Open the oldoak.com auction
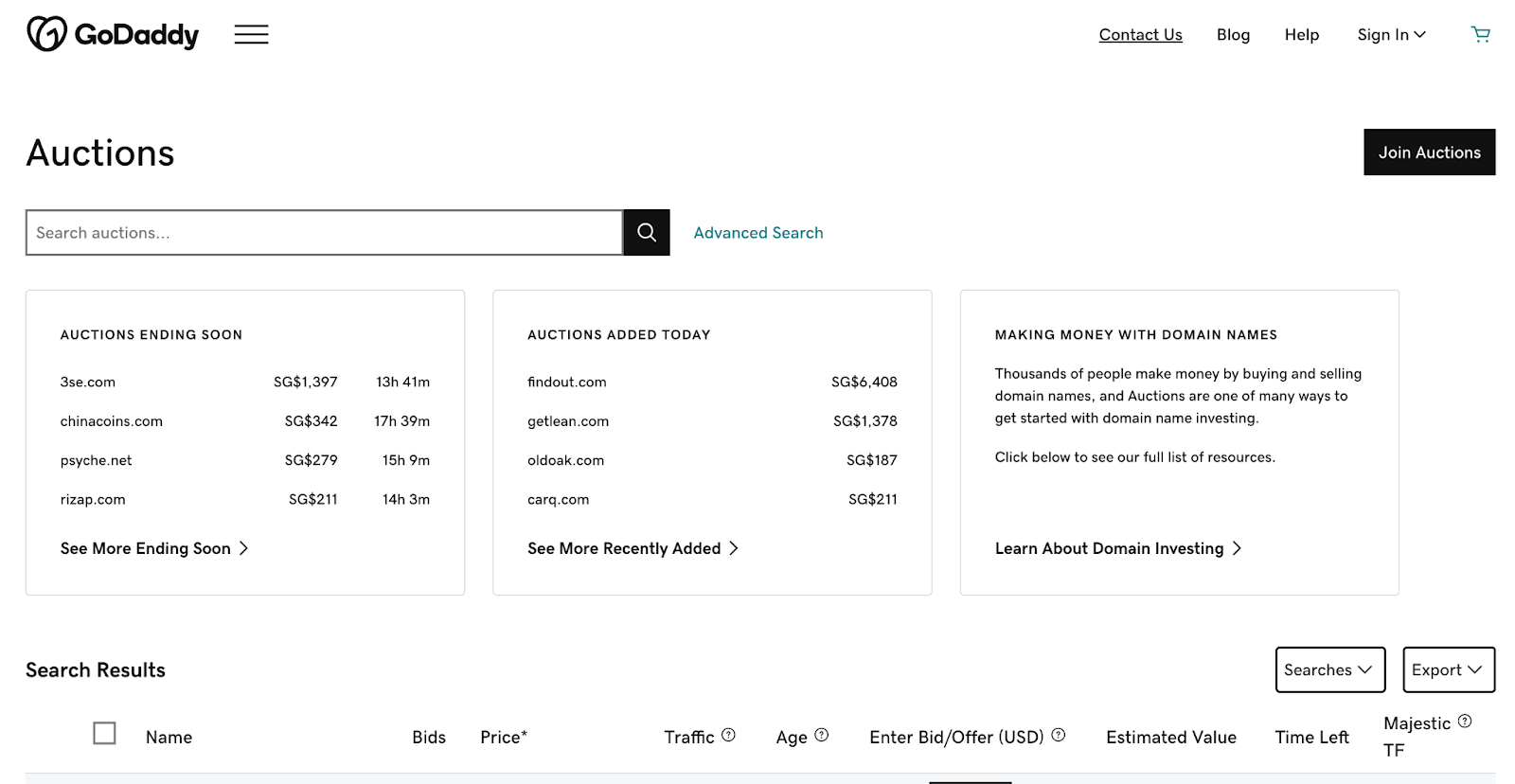Screen dimensions: 1515x784 pos(565,460)
